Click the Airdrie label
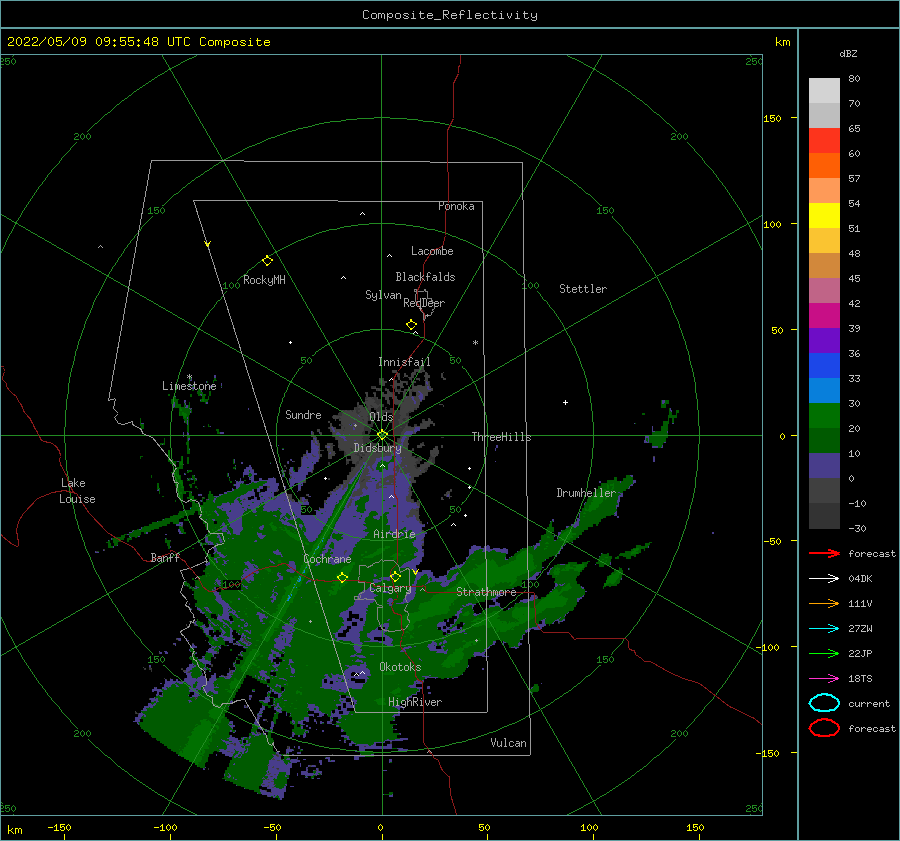This screenshot has width=900, height=841. pos(394,534)
